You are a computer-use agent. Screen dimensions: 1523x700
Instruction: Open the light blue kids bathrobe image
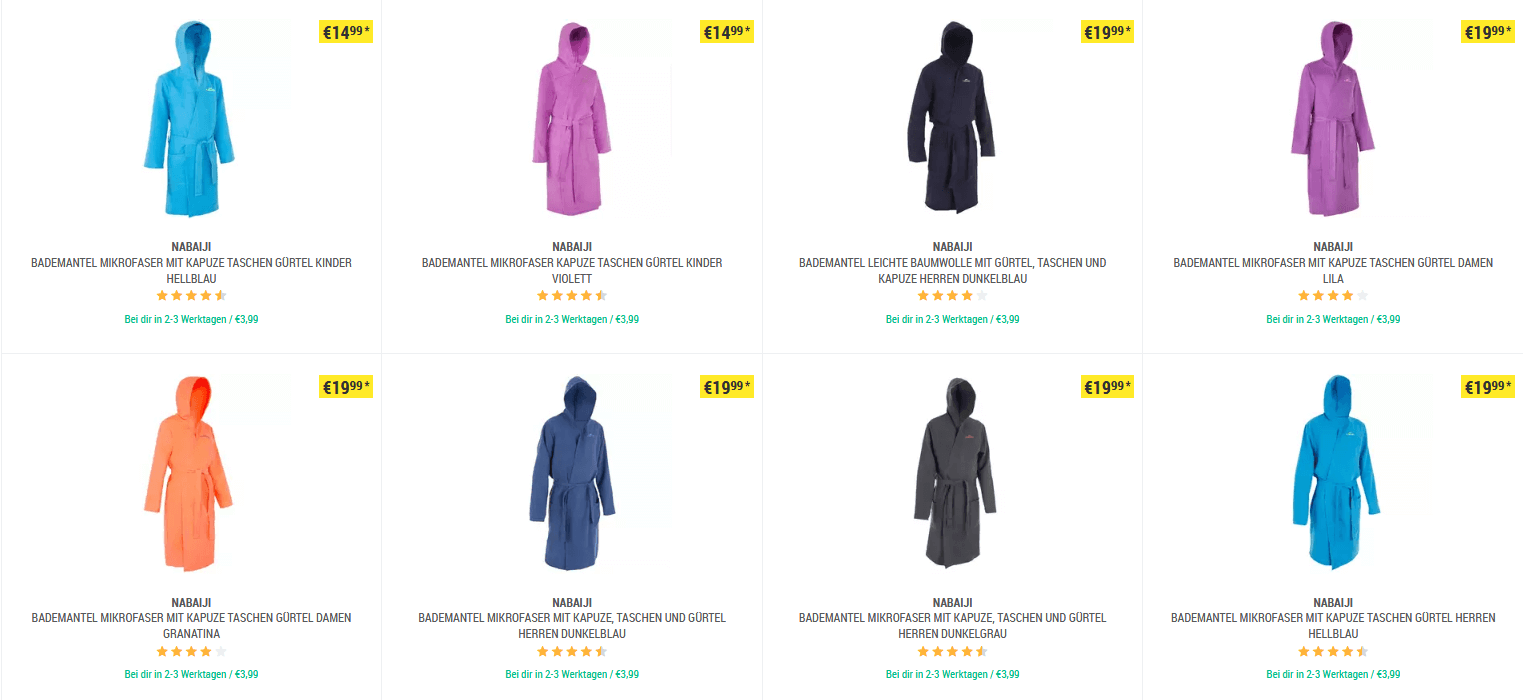click(x=190, y=118)
